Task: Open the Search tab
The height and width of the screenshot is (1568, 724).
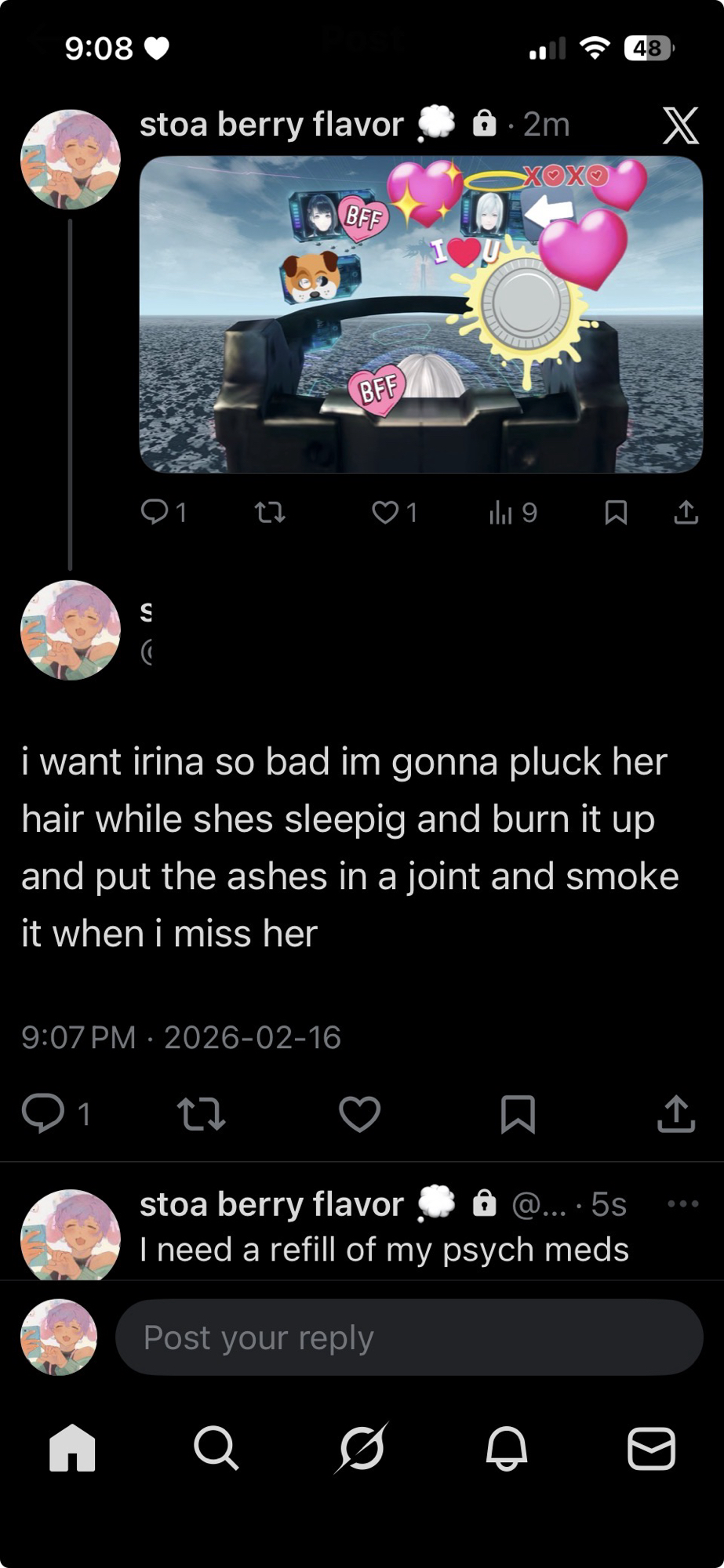Action: point(216,1447)
